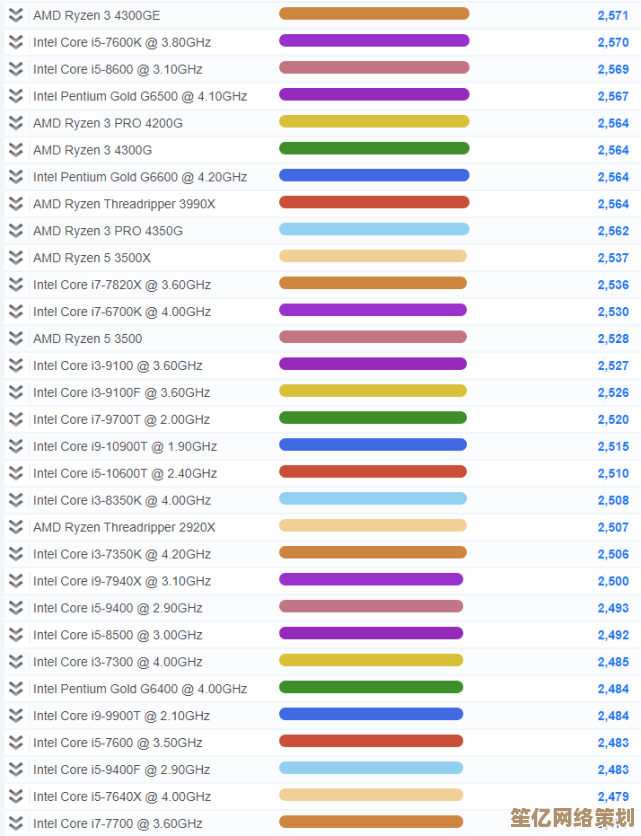The height and width of the screenshot is (836, 641).
Task: Click chevron icon beside Intel Pentium Gold G6400
Action: (15, 689)
